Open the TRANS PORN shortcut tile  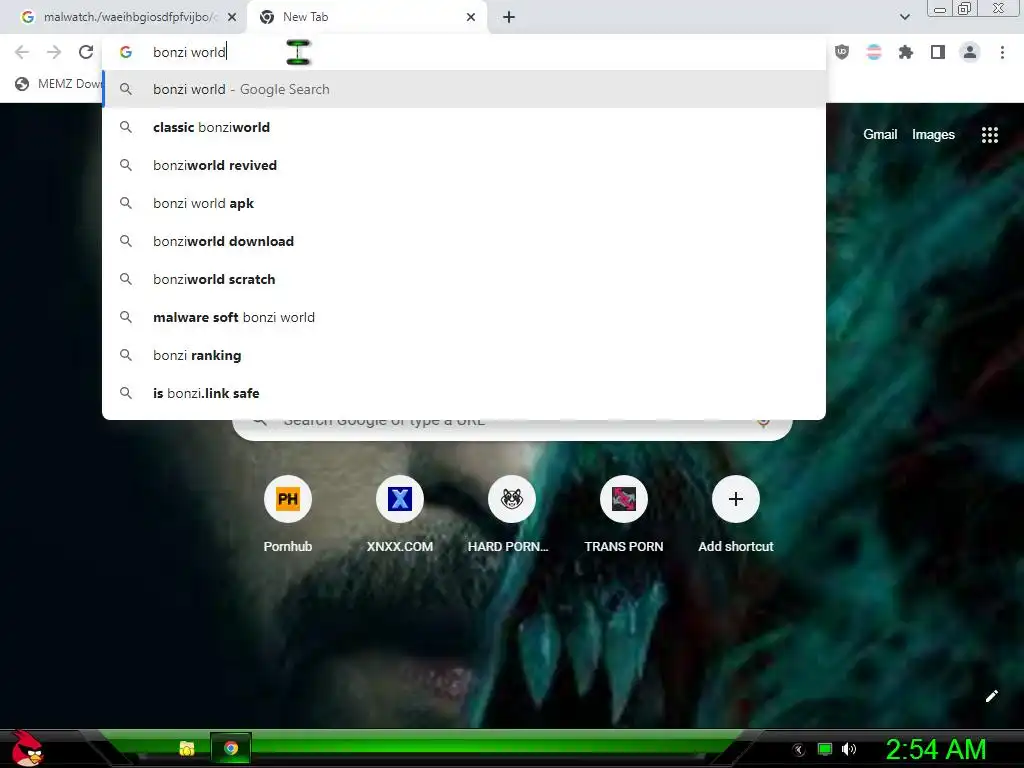(x=624, y=515)
